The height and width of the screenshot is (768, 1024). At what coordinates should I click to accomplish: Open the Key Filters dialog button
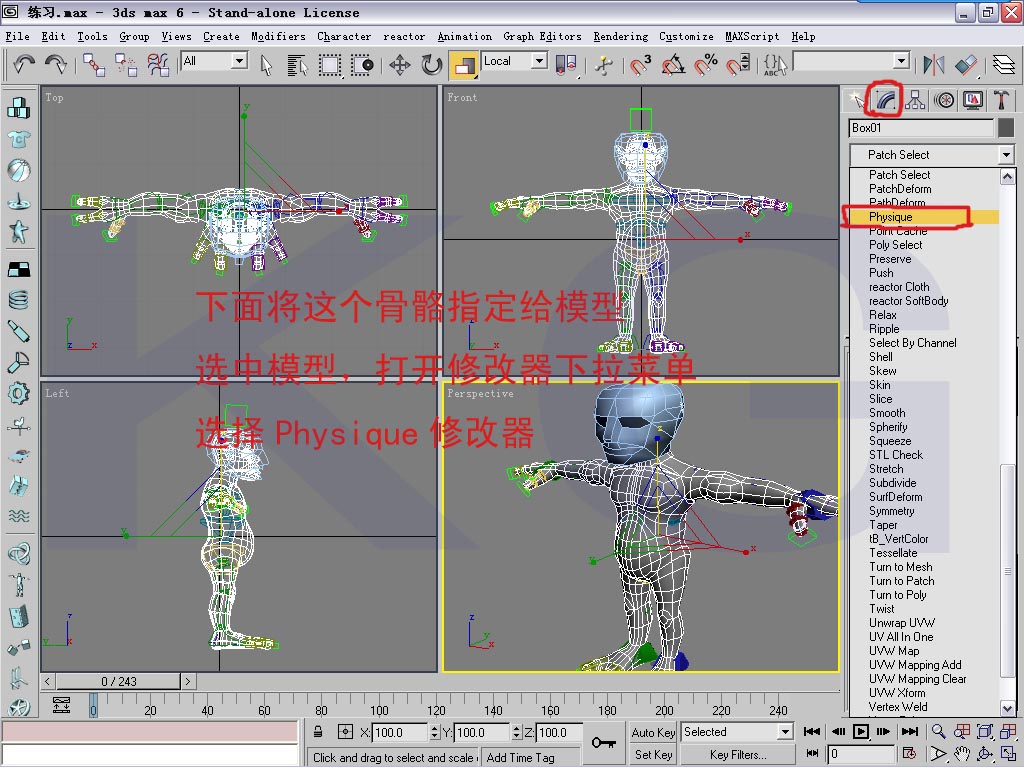tap(738, 755)
